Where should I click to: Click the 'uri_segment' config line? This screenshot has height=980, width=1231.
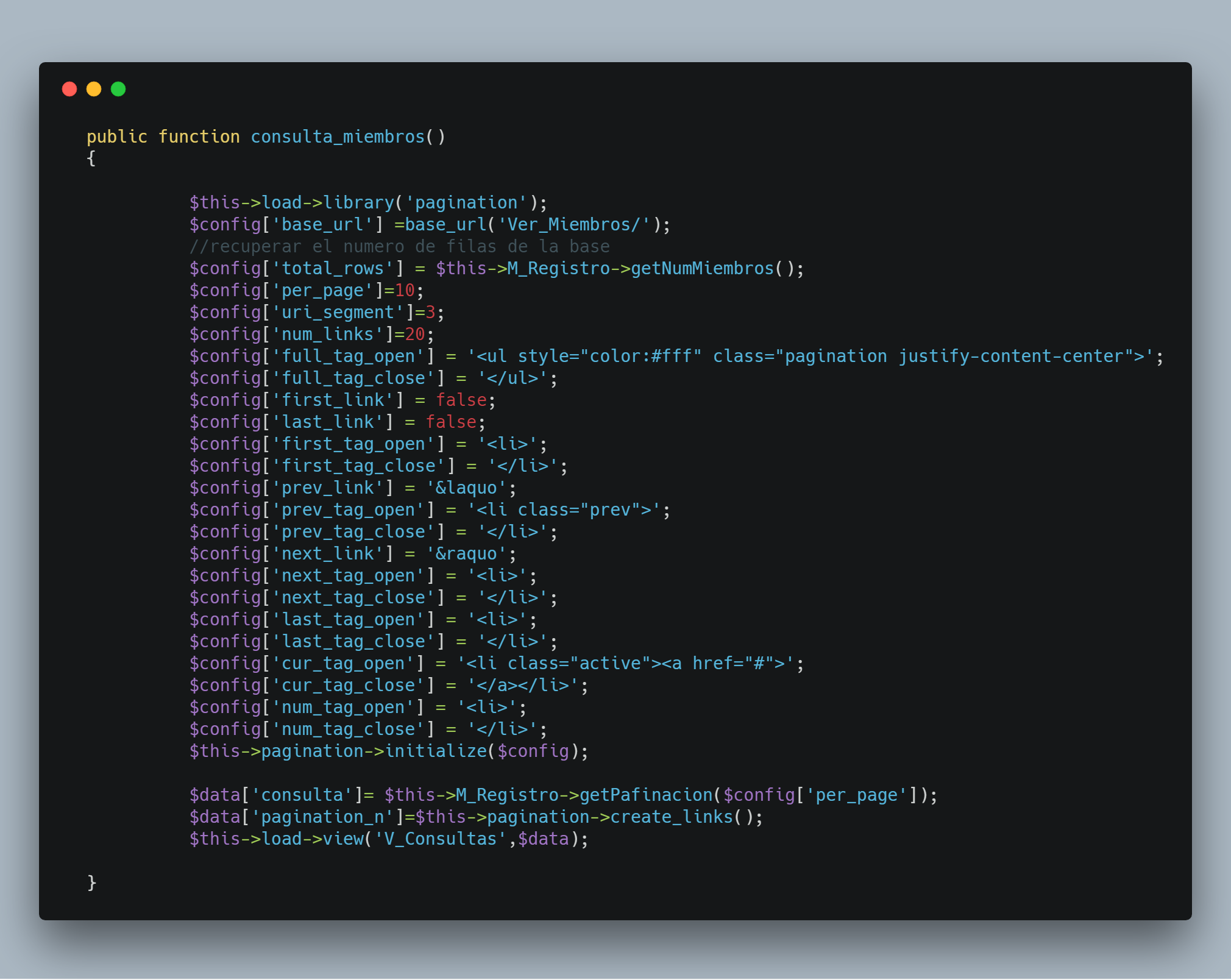317,312
